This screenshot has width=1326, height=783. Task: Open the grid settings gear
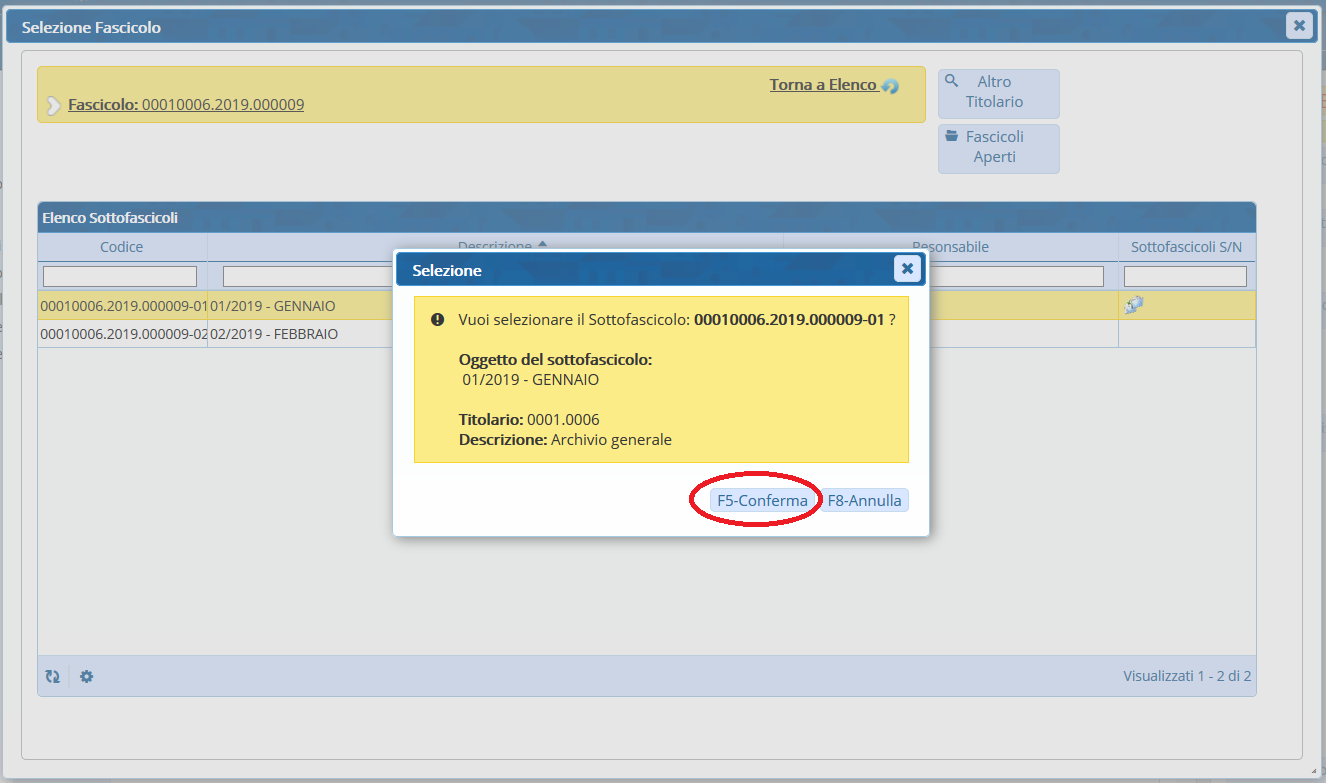point(87,677)
